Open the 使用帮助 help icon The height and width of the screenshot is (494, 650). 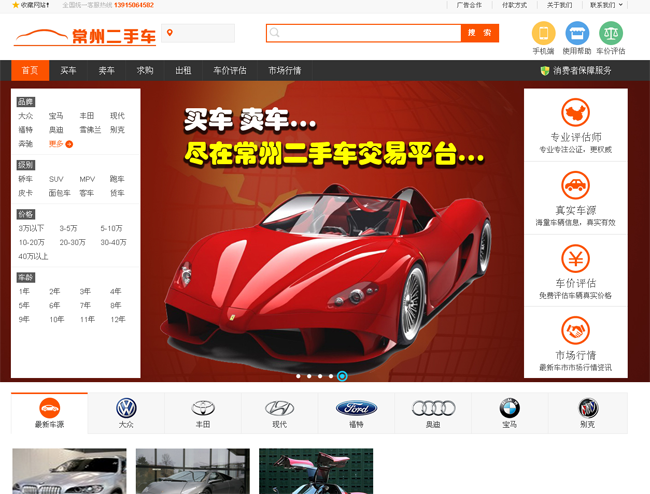577,33
